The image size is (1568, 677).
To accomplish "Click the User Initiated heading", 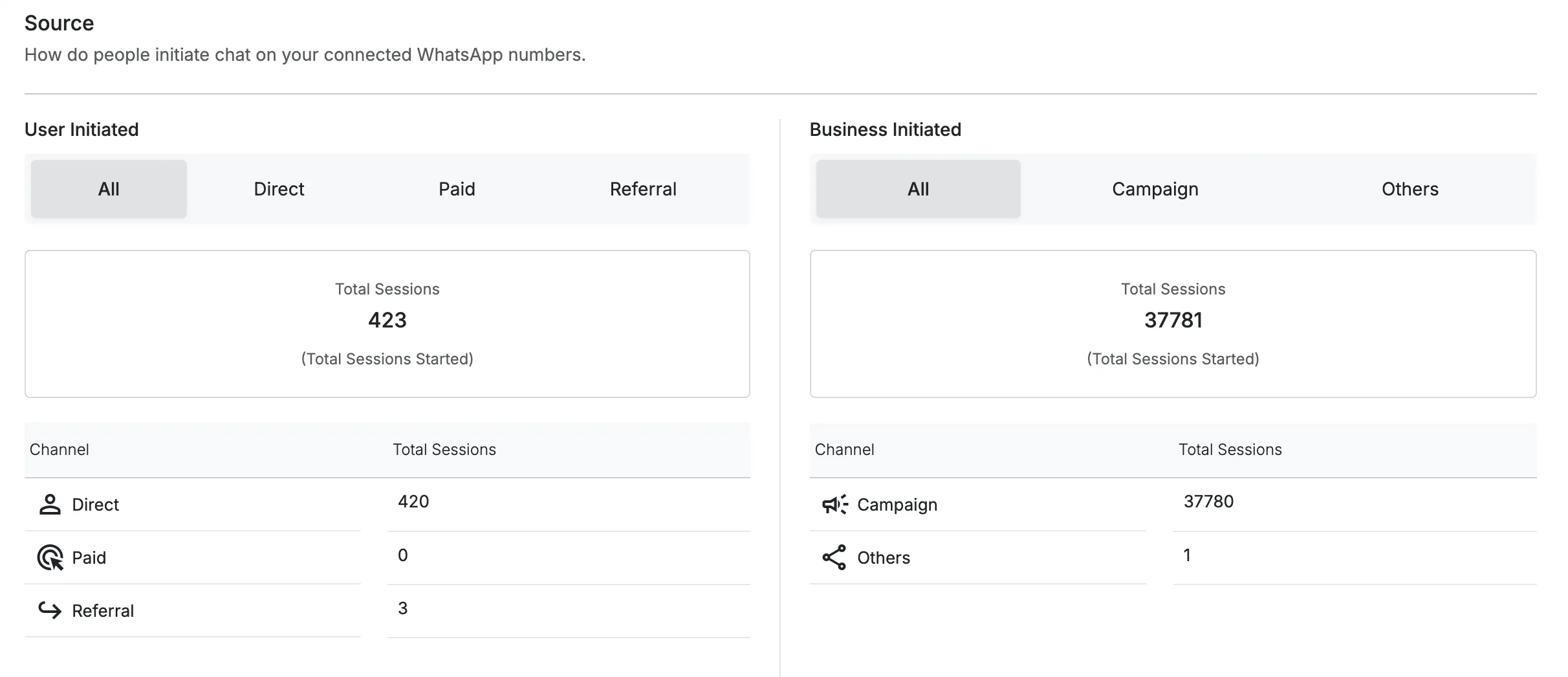I will click(x=82, y=129).
